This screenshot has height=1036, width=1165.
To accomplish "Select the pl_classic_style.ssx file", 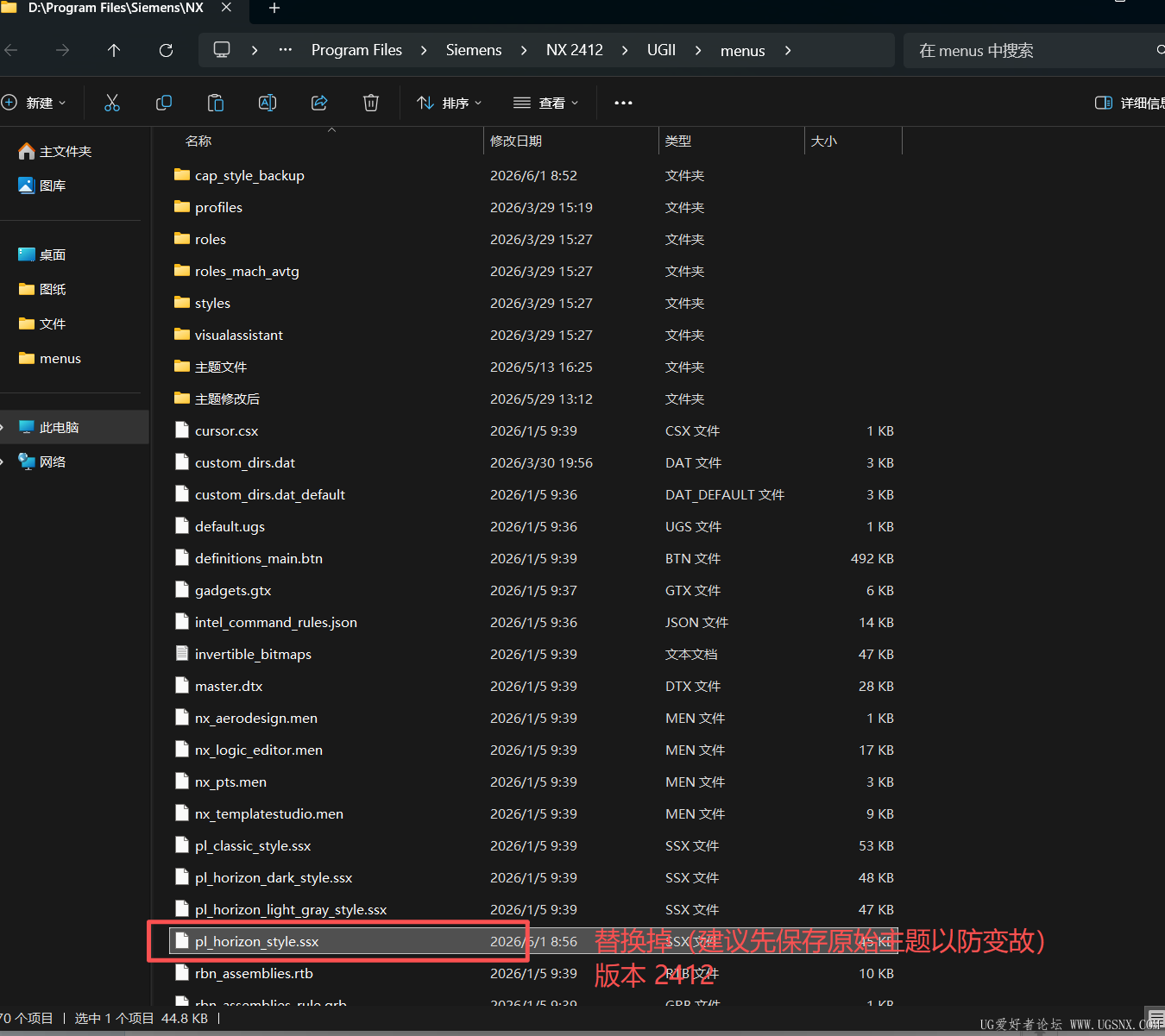I will 533,845.
